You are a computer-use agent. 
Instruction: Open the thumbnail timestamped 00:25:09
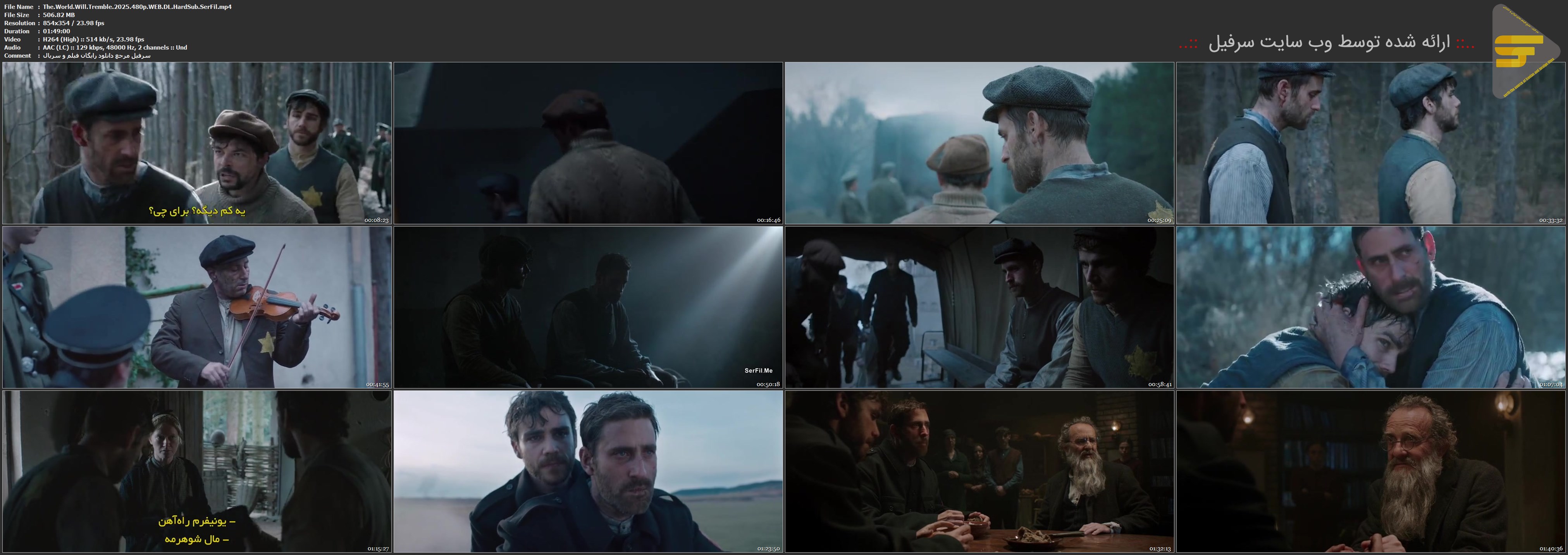[979, 143]
